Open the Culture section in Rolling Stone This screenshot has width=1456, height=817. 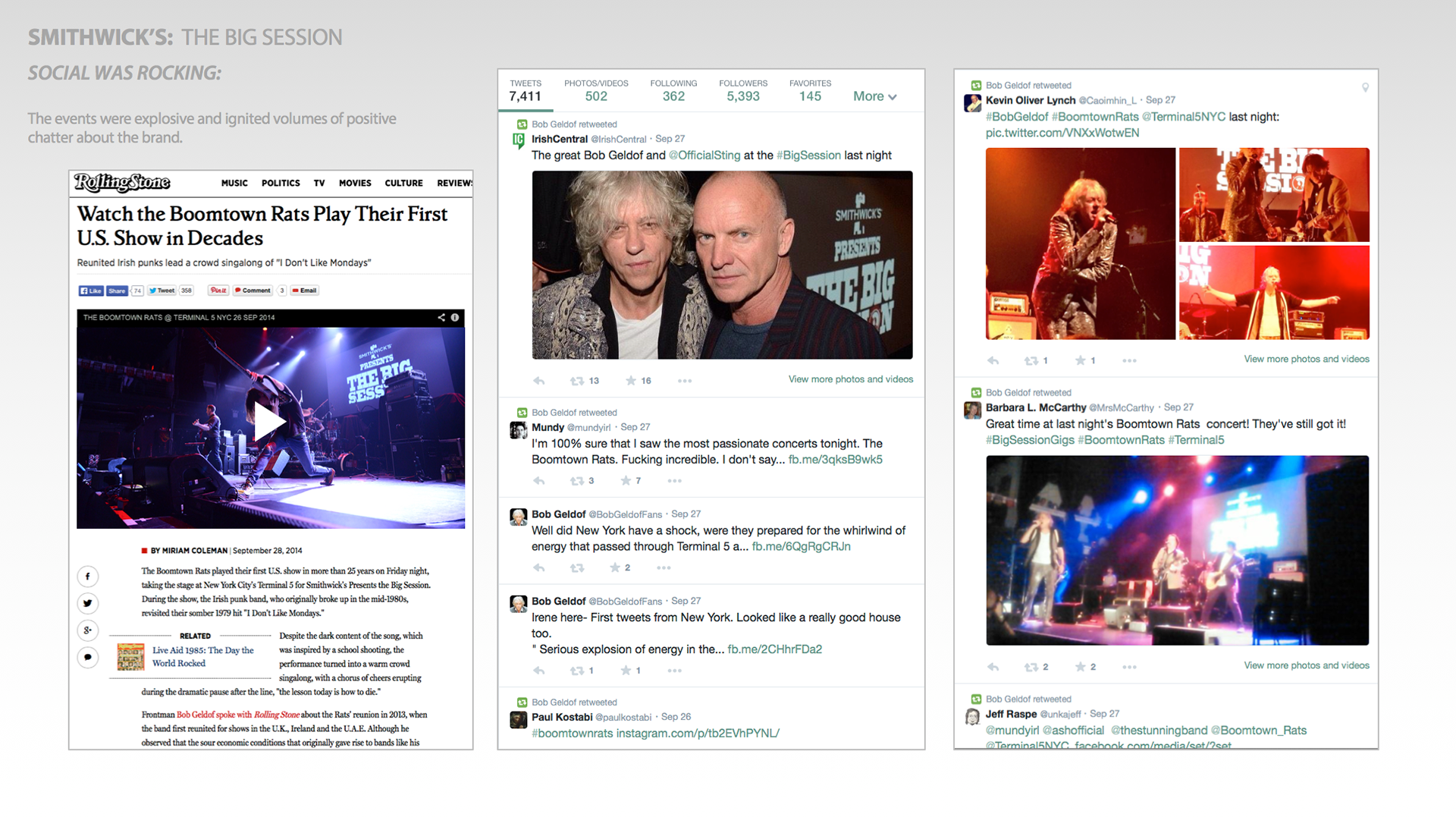click(403, 183)
